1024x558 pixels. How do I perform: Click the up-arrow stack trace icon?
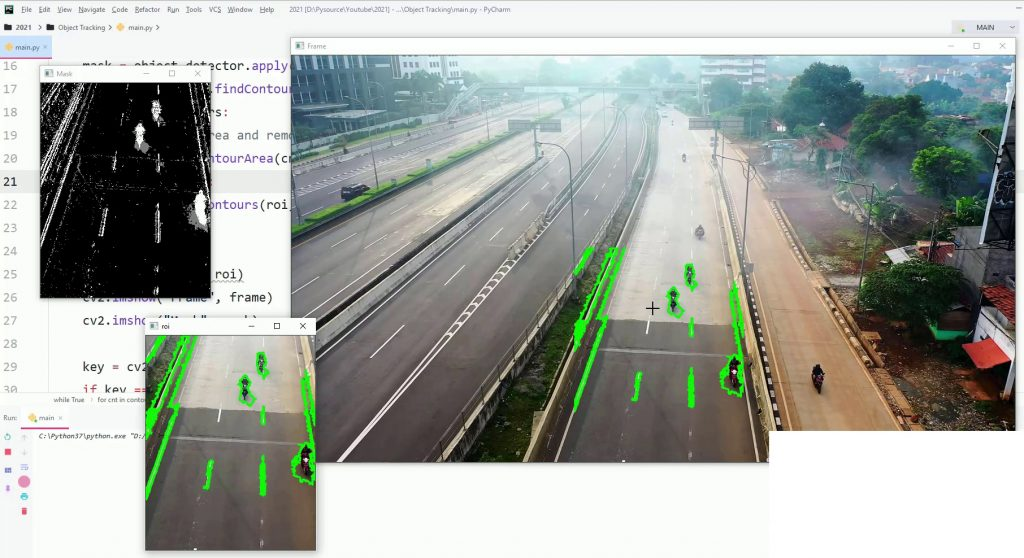[24, 437]
